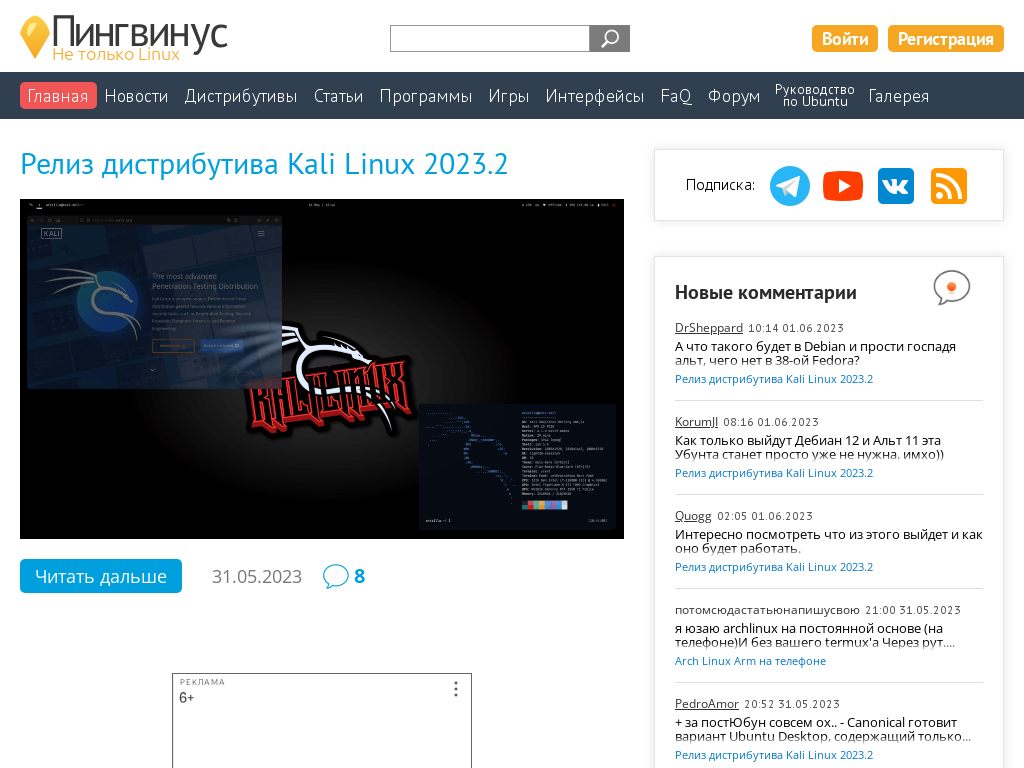1024x768 pixels.
Task: Click into the site search field
Action: [490, 39]
